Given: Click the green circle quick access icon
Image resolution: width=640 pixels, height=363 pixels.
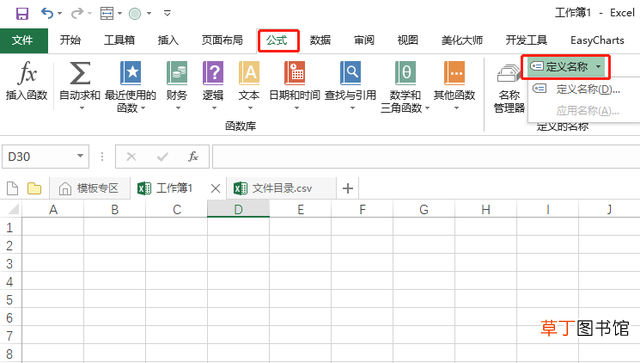Looking at the screenshot, I should pyautogui.click(x=135, y=14).
